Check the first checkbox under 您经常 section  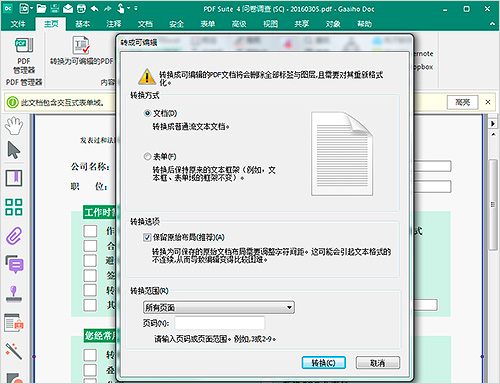click(x=90, y=355)
